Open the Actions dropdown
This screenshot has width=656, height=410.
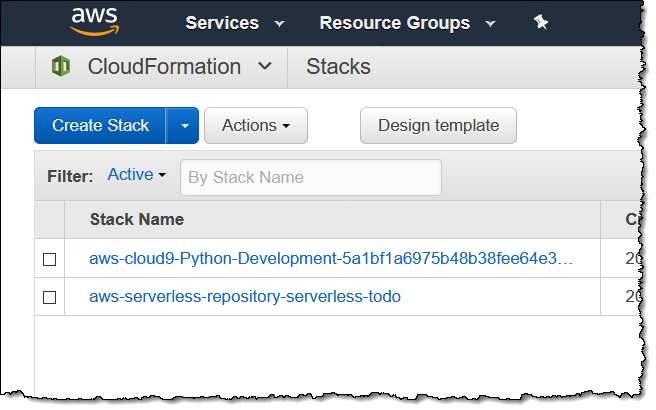pos(256,126)
